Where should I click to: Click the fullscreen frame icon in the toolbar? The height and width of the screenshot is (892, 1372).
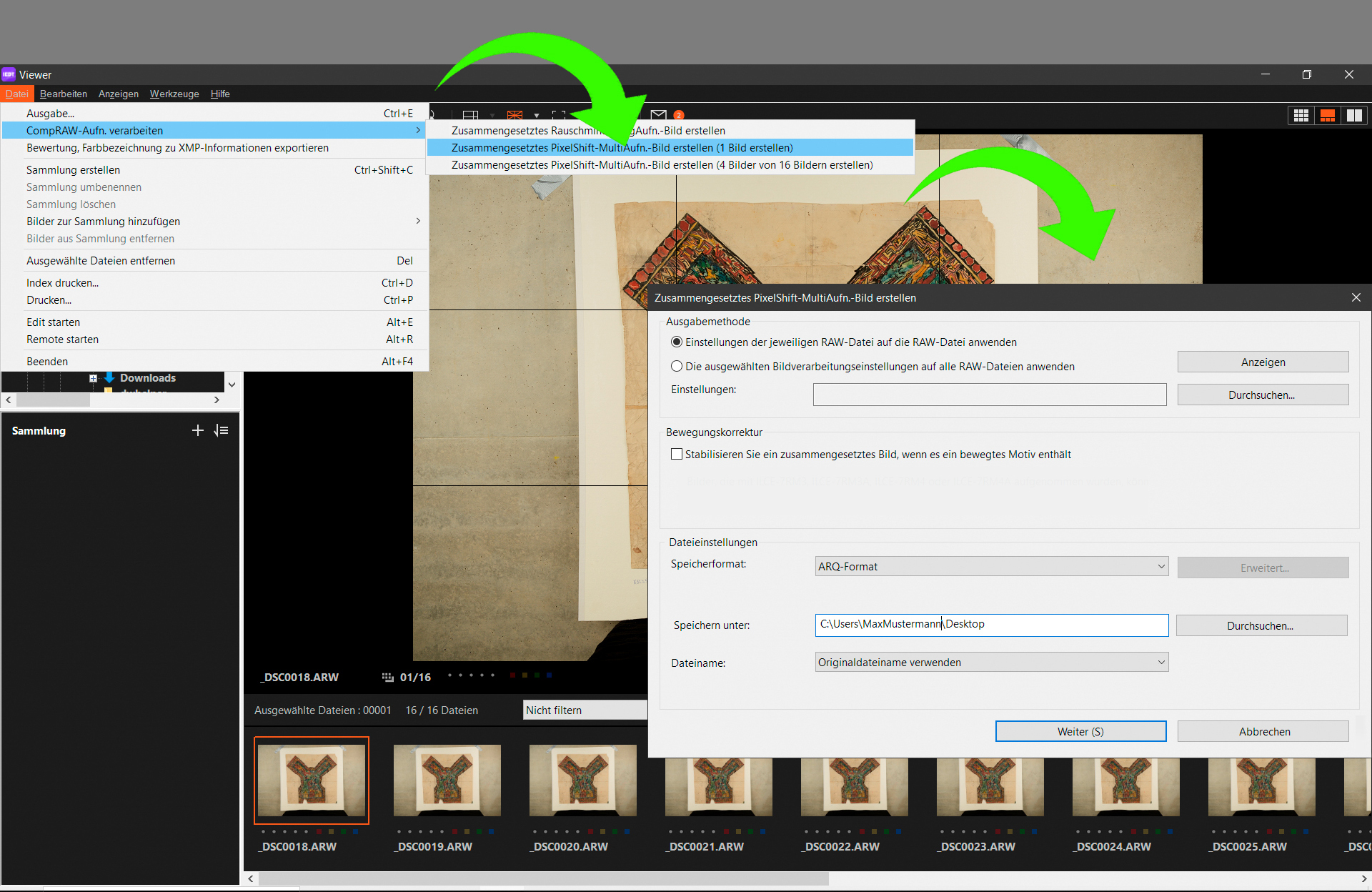coord(559,114)
